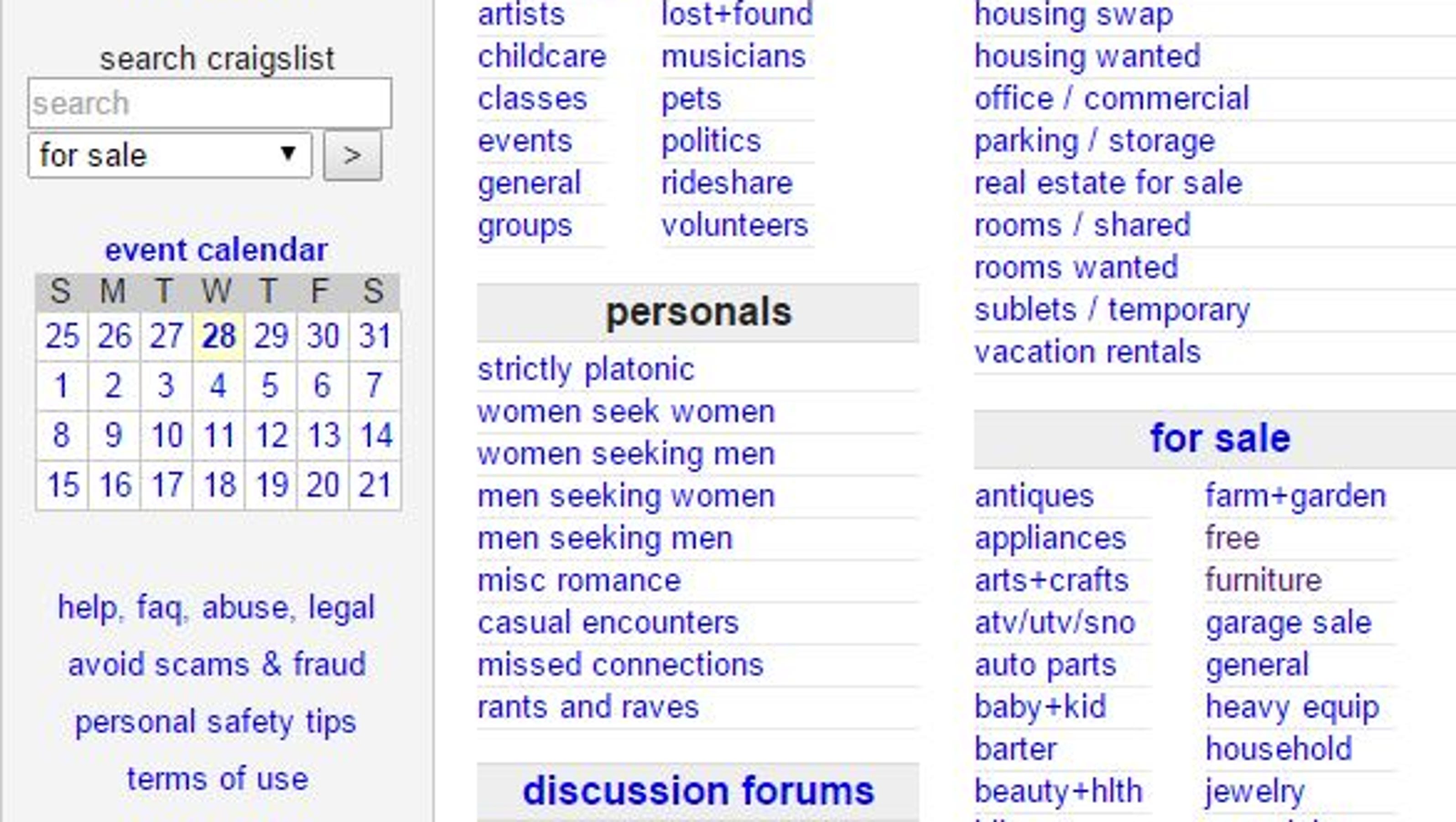Viewport: 1456px width, 822px height.
Task: Open the 'for sale' category dropdown
Action: pos(170,155)
